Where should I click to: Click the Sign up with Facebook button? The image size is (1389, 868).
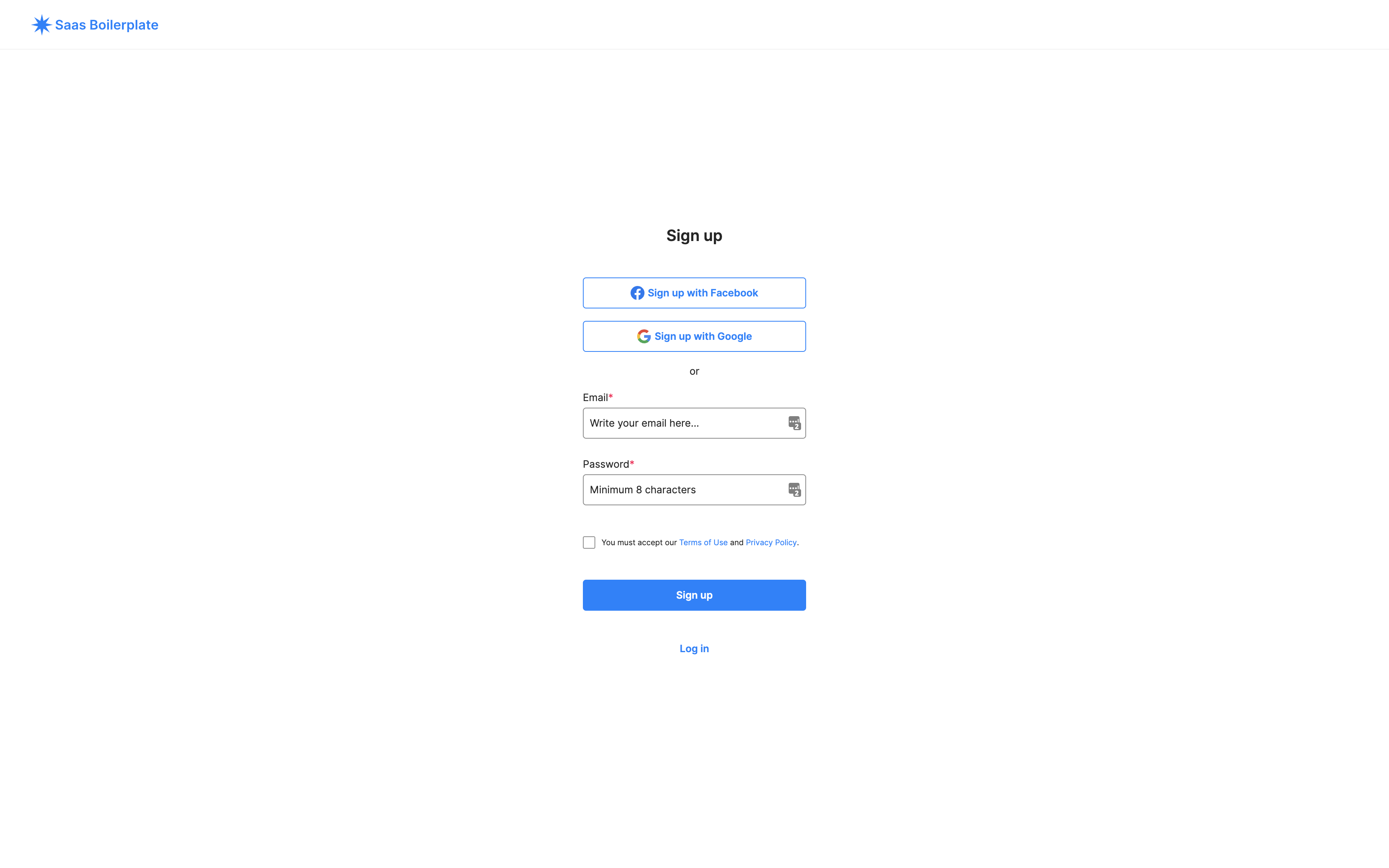[694, 293]
